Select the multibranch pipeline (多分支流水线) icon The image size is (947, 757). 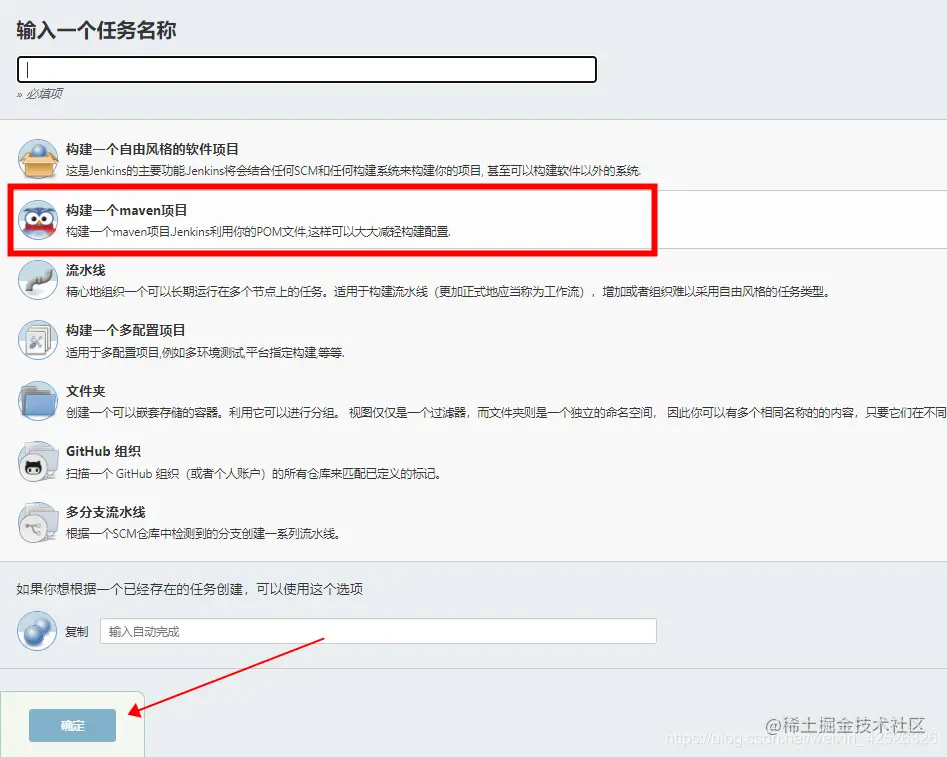(38, 523)
